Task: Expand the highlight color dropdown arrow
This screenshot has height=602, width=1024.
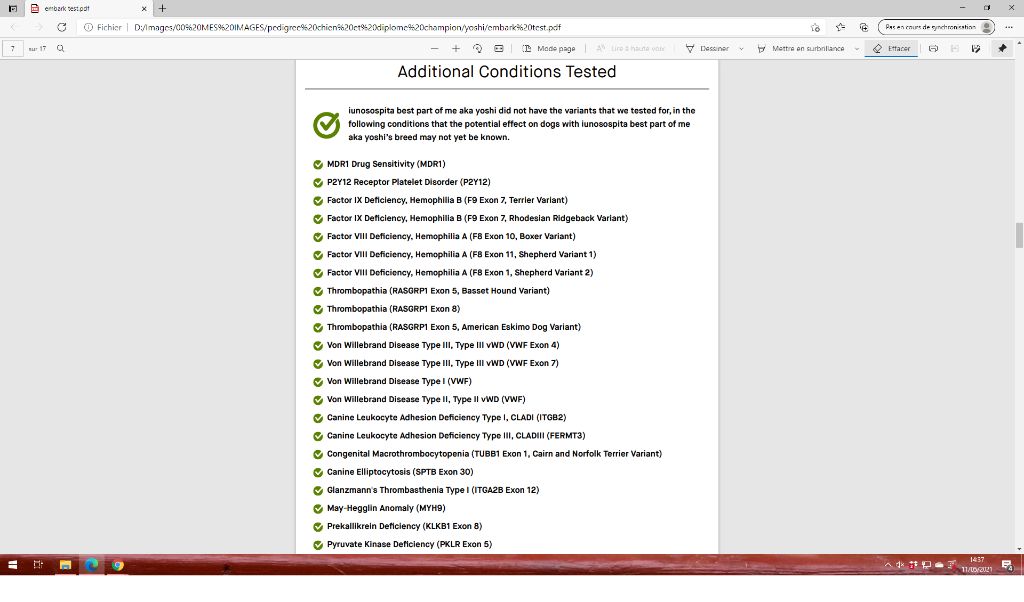Action: click(857, 48)
